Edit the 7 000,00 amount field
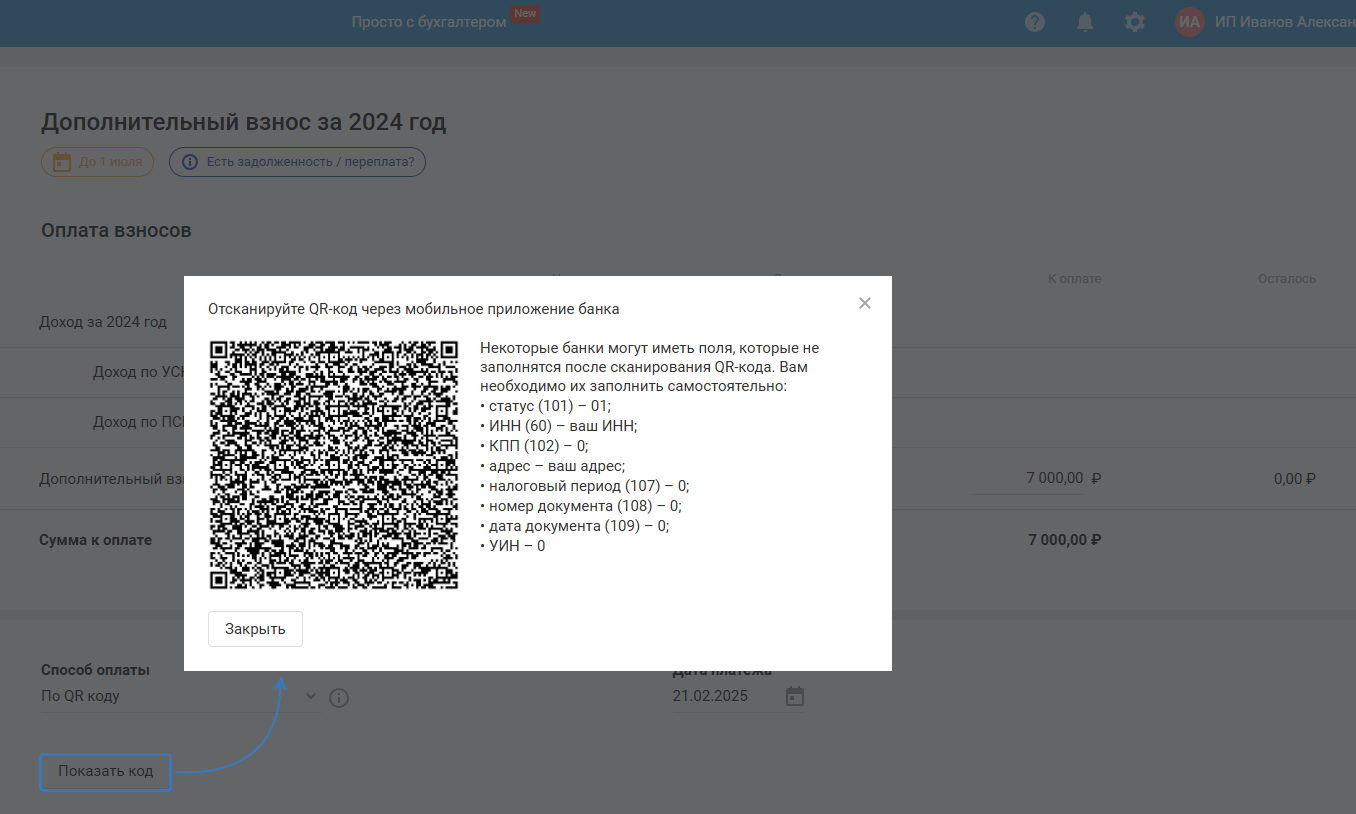This screenshot has height=814, width=1356. click(1029, 478)
